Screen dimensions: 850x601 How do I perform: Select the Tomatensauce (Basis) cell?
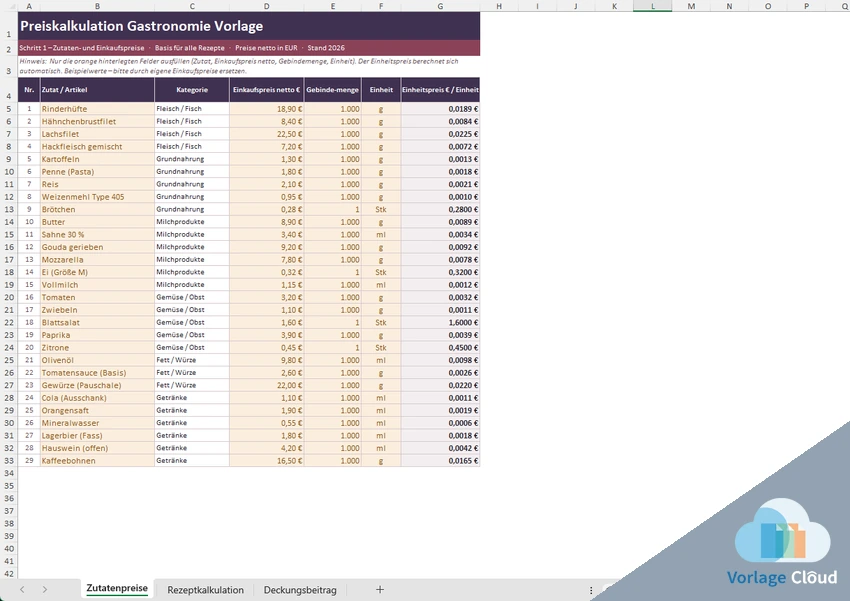pyautogui.click(x=97, y=373)
